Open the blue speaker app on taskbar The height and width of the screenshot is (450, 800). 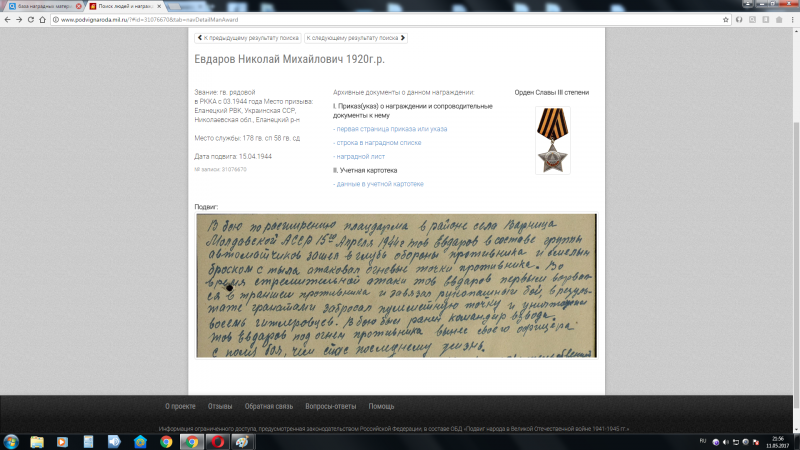pyautogui.click(x=114, y=442)
